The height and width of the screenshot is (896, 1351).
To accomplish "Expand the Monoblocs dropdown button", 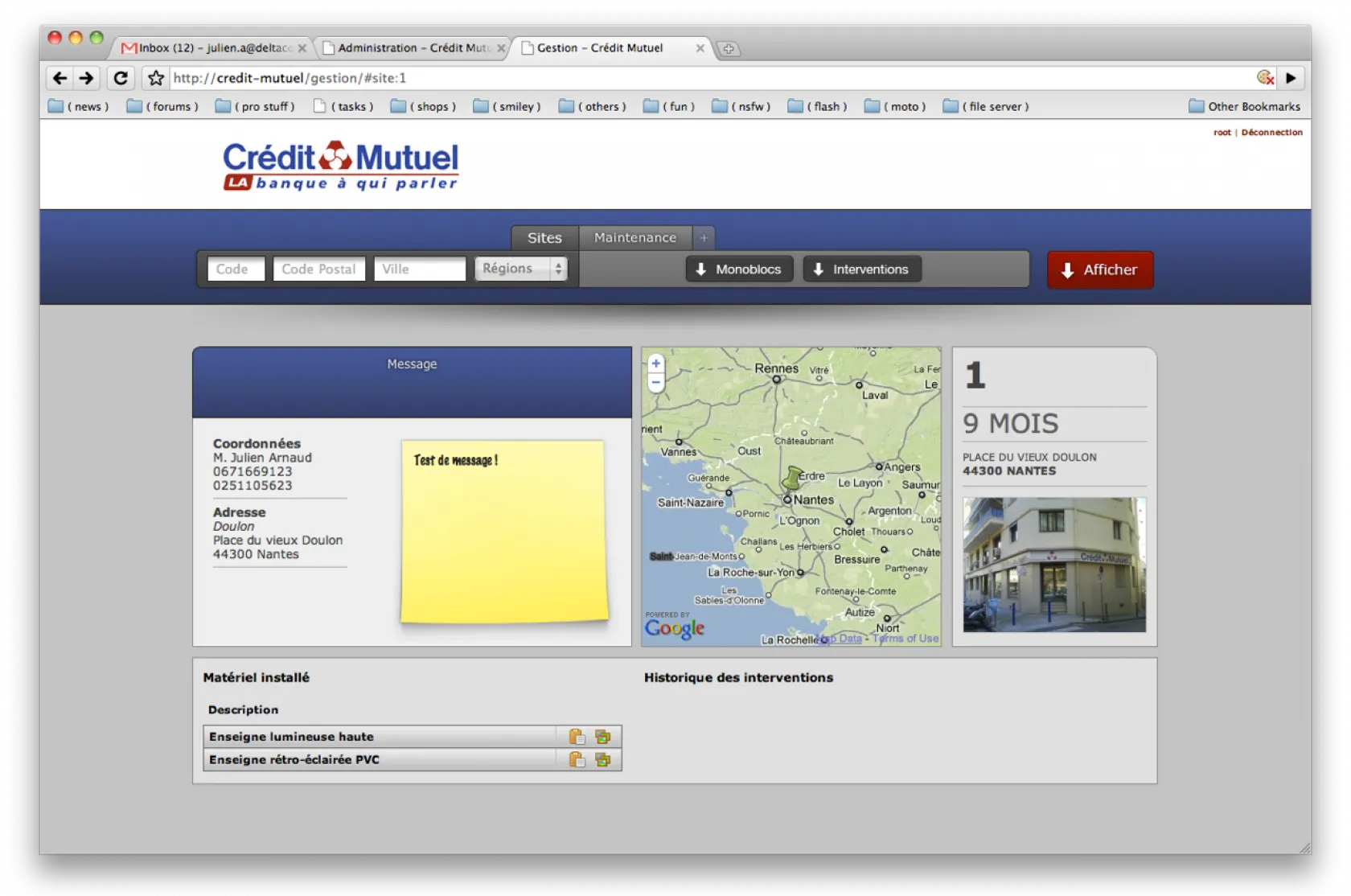I will [739, 269].
